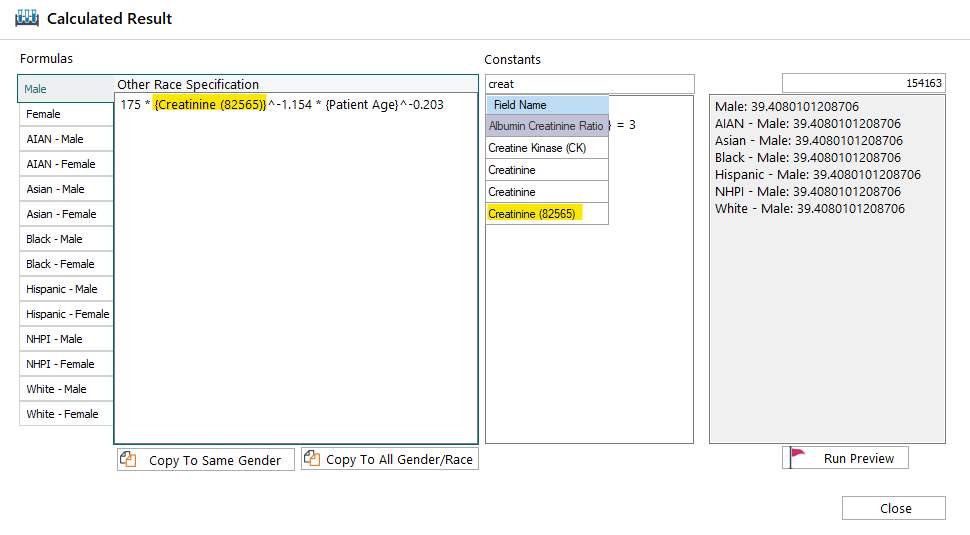
Task: Click the Field Name column header
Action: point(547,105)
